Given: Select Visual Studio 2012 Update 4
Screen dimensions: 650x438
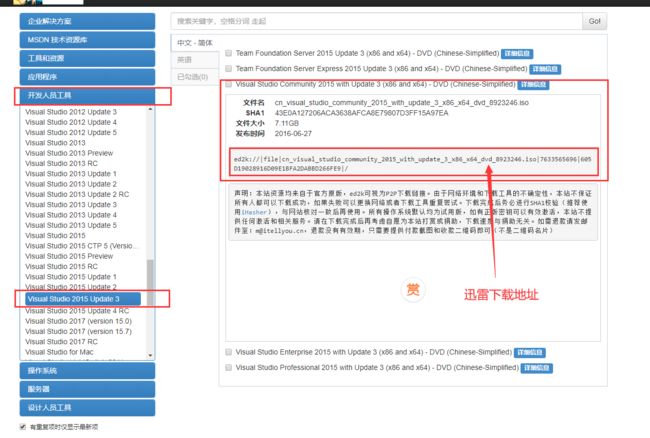Looking at the screenshot, I should tap(71, 122).
